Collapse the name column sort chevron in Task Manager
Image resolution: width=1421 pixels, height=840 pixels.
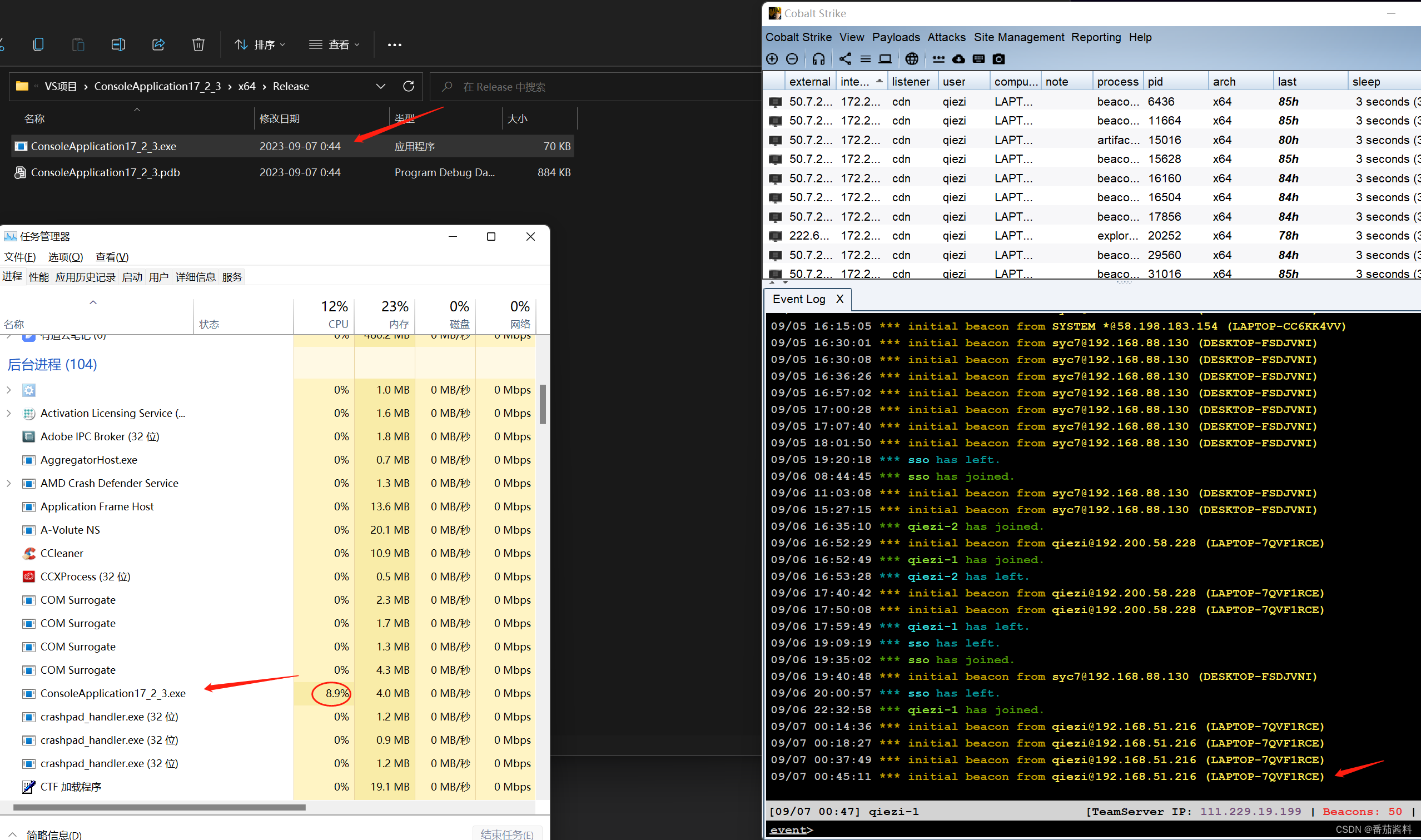(x=93, y=302)
